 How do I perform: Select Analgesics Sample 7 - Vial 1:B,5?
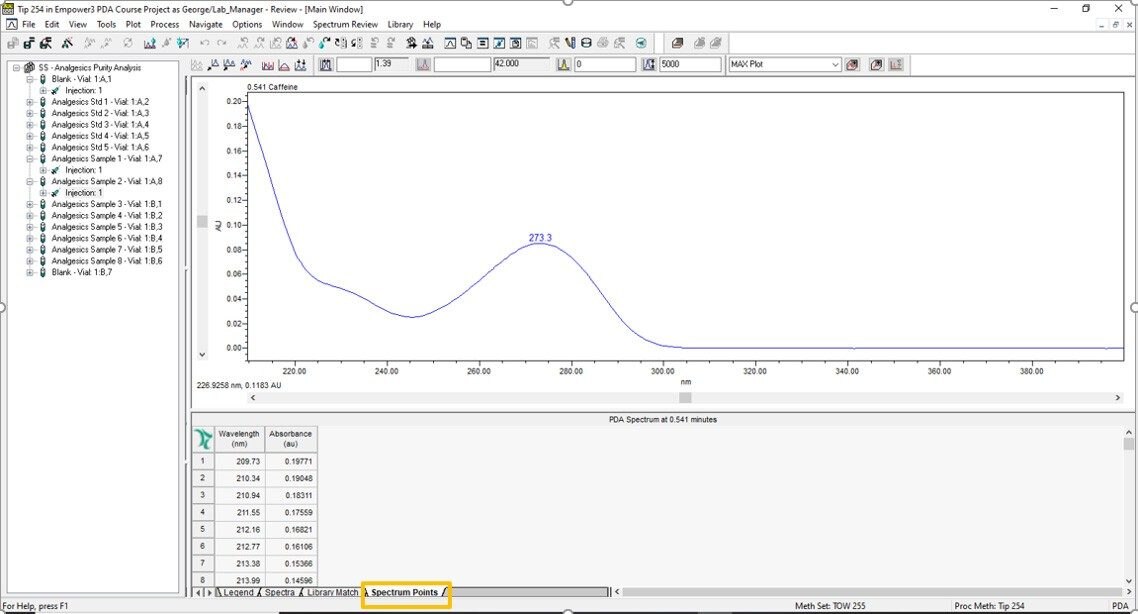(107, 250)
